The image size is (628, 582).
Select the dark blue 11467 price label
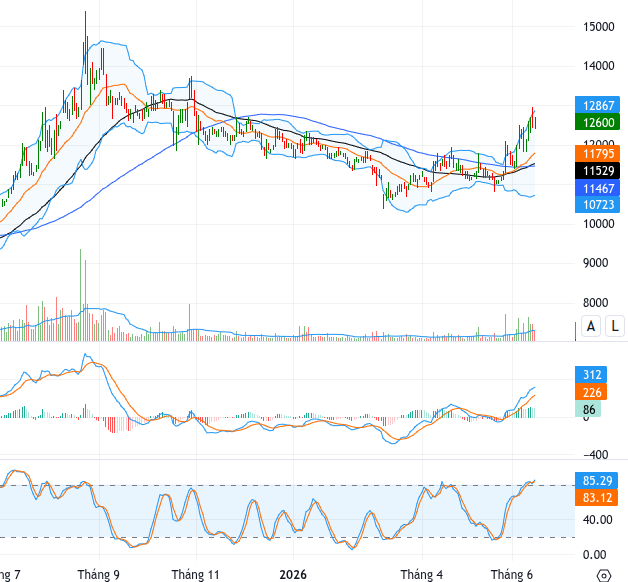[x=597, y=188]
